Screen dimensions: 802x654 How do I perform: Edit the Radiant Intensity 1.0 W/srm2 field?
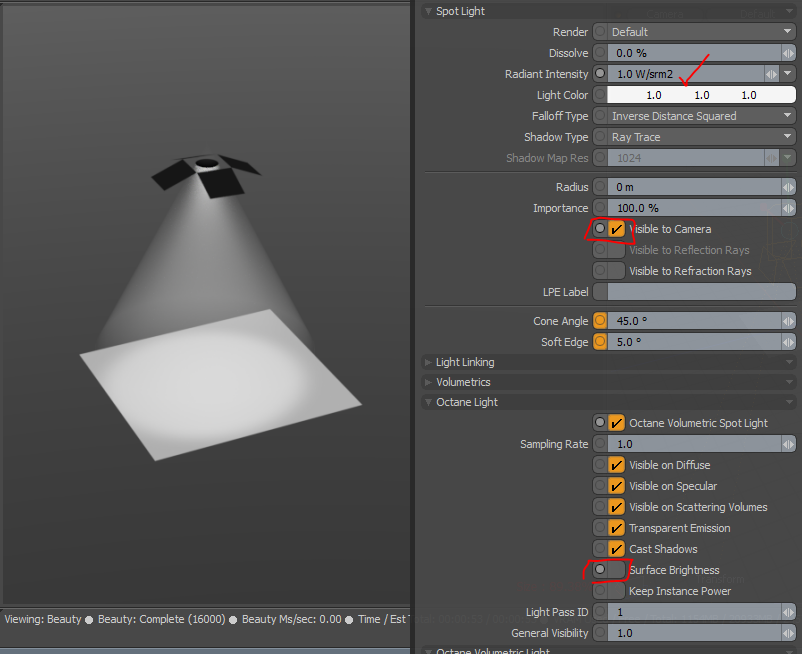685,74
